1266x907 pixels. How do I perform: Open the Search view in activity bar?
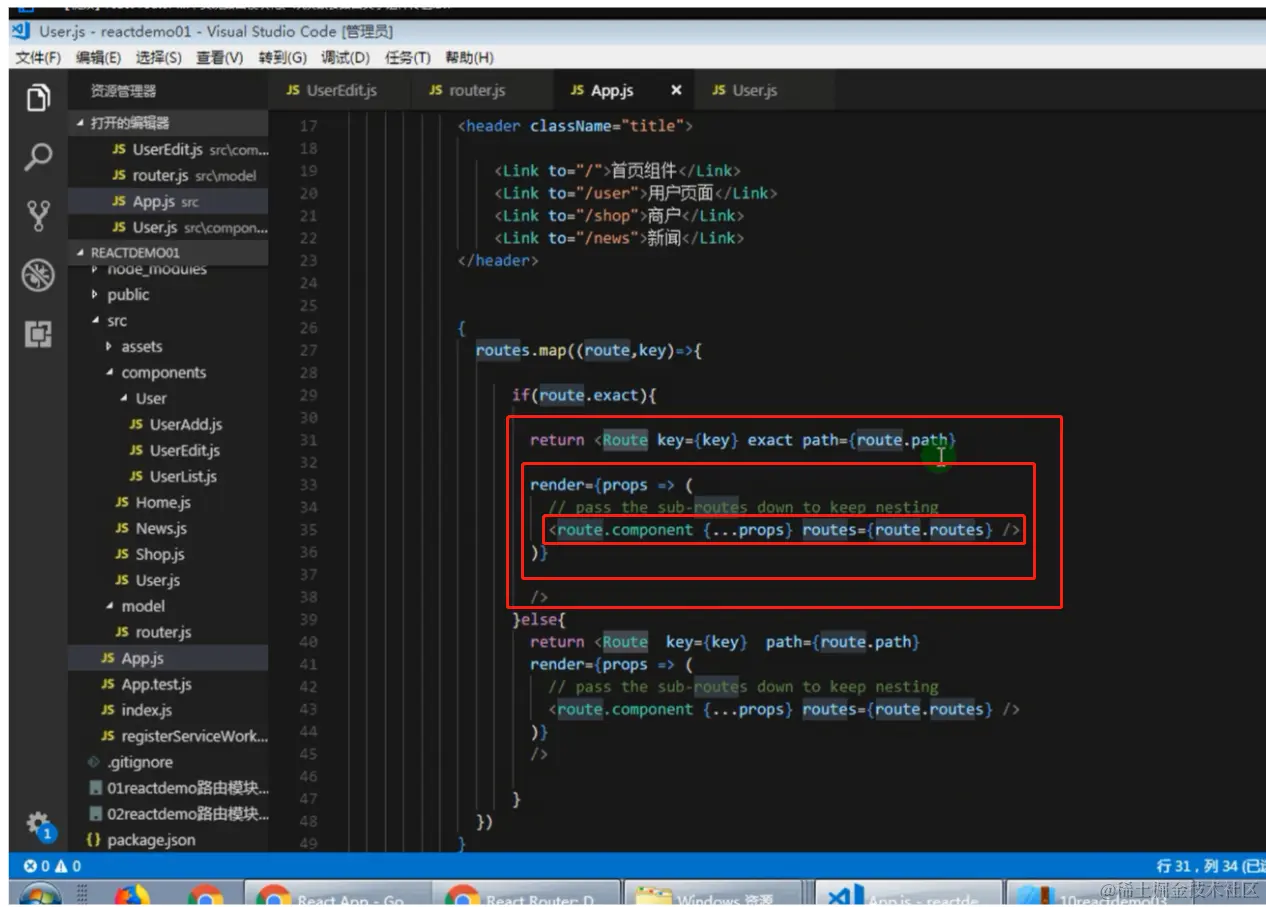coord(38,157)
